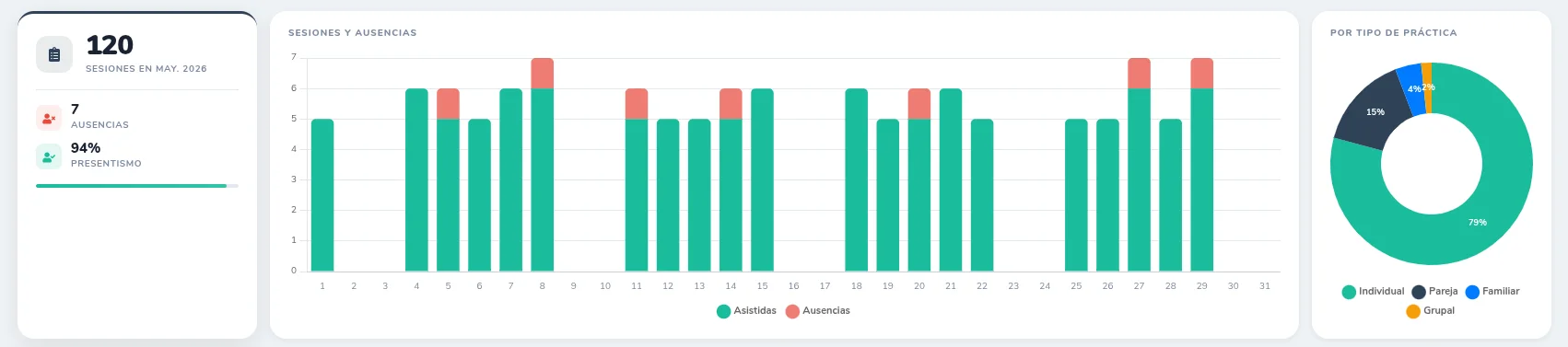Toggle the Grupal legend entry
The width and height of the screenshot is (1568, 347).
pyautogui.click(x=1430, y=311)
